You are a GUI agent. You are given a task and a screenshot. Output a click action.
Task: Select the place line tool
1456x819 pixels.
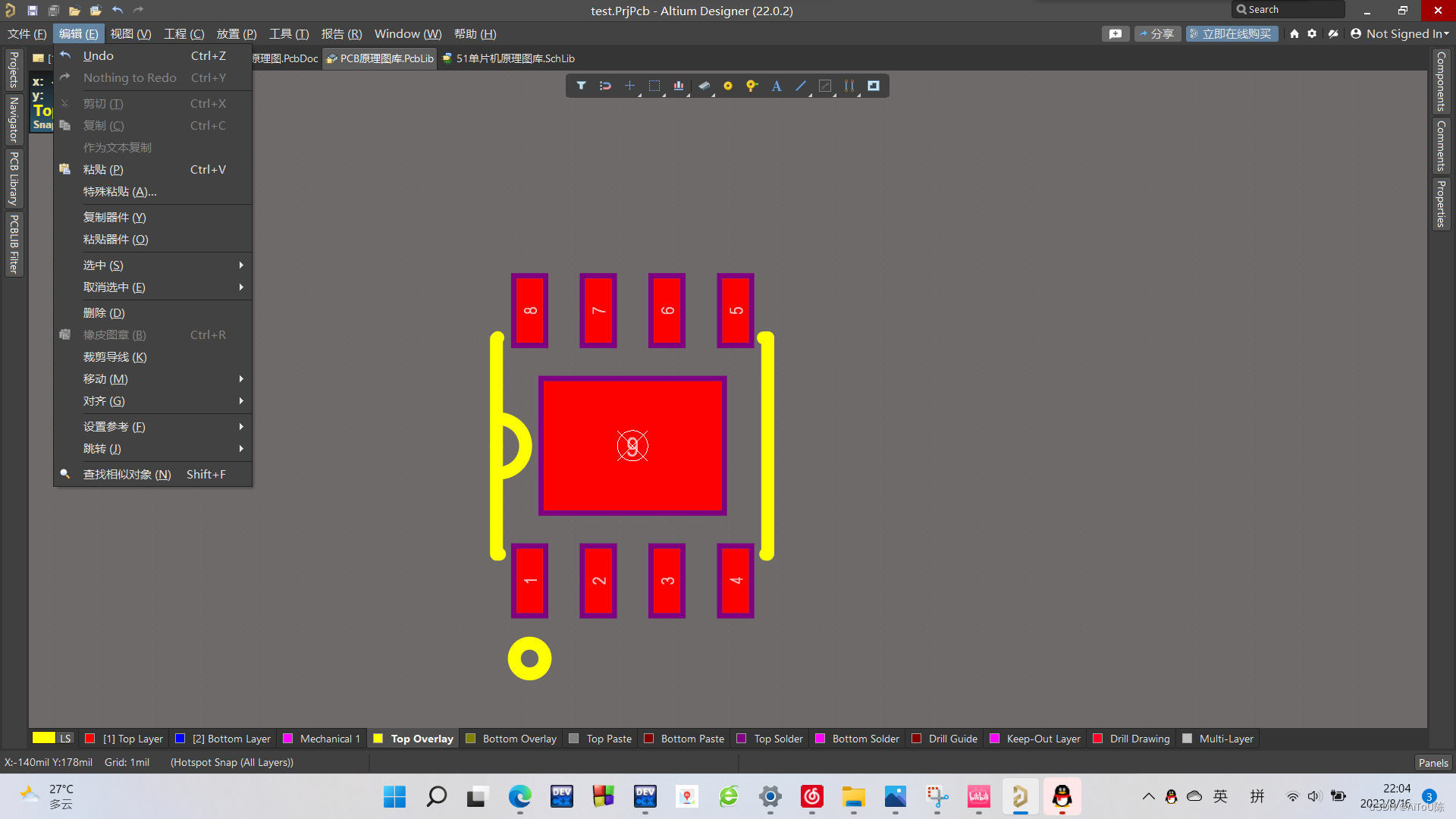point(801,86)
